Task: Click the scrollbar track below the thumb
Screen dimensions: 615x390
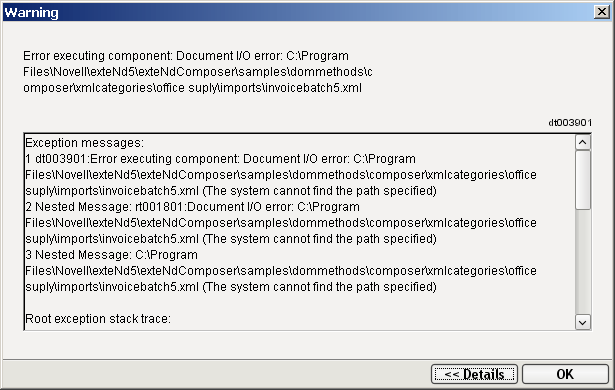Action: [x=583, y=262]
